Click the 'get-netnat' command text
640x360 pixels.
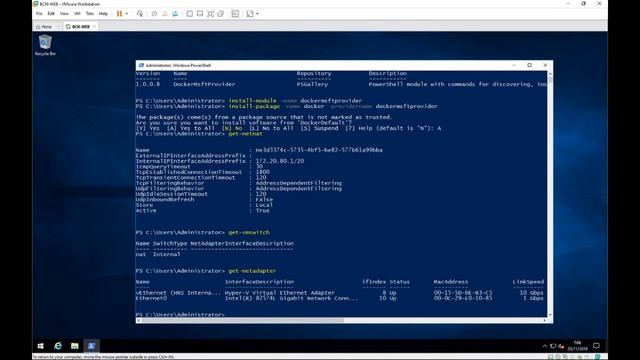click(245, 133)
